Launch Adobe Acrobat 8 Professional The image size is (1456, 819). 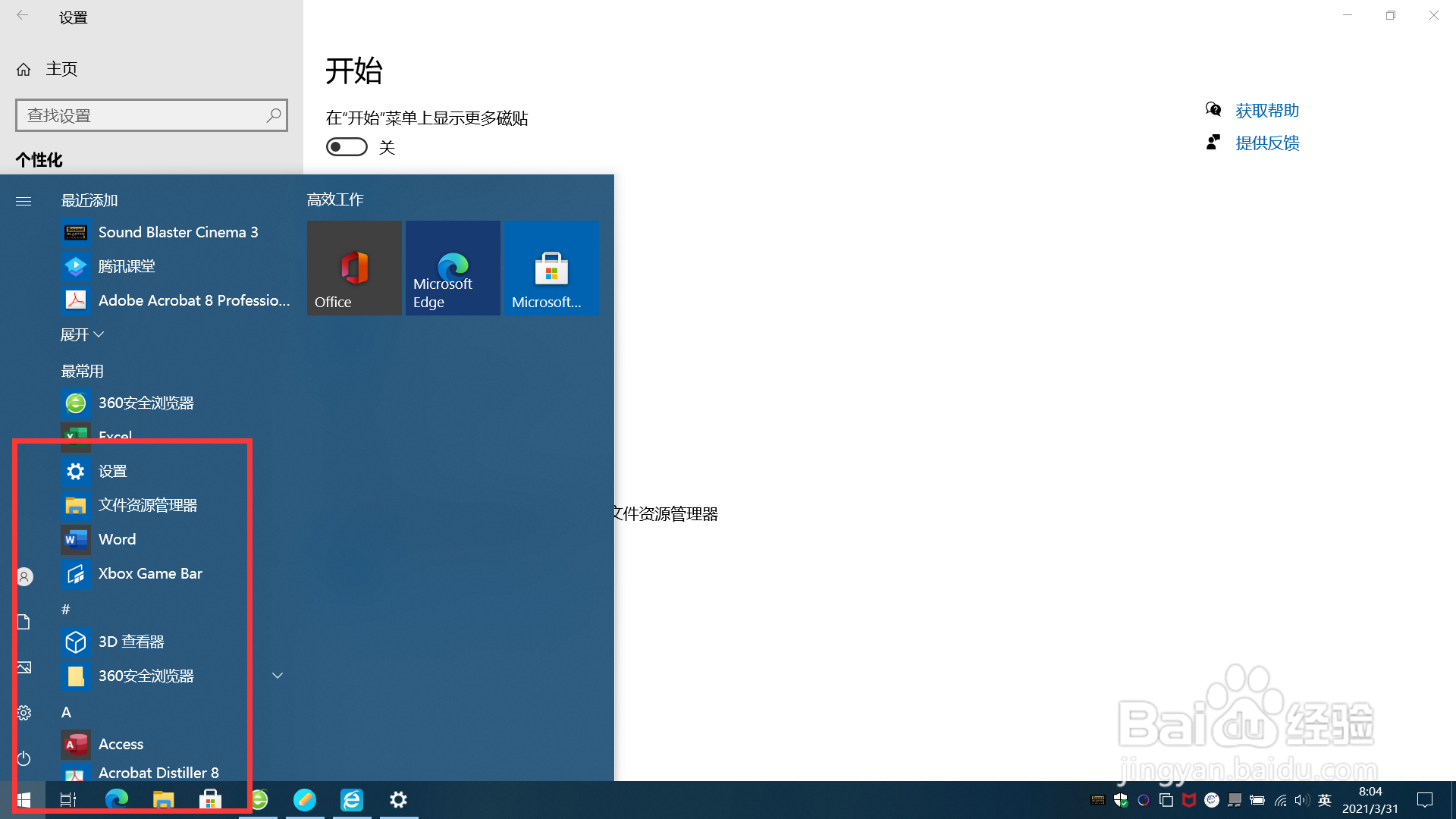pos(193,300)
